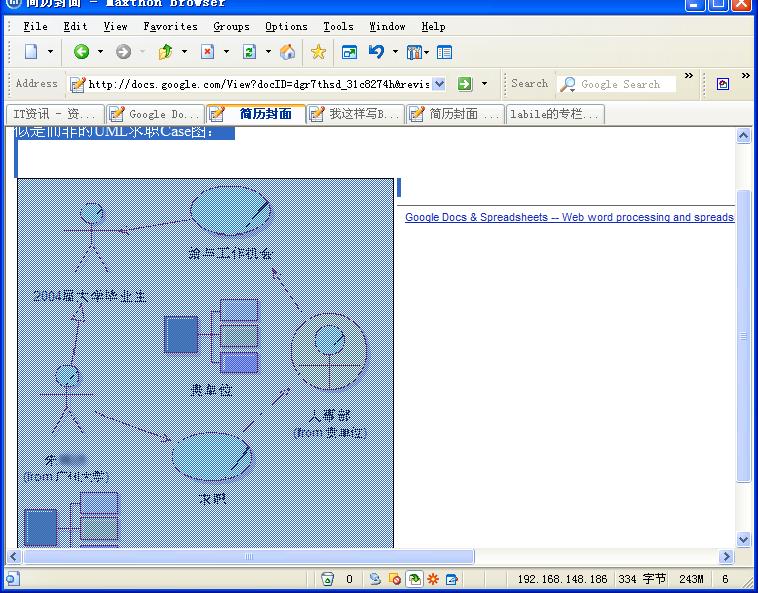This screenshot has height=593, width=758.
Task: Toggle the highlighted green arrow status icon
Action: 414,579
